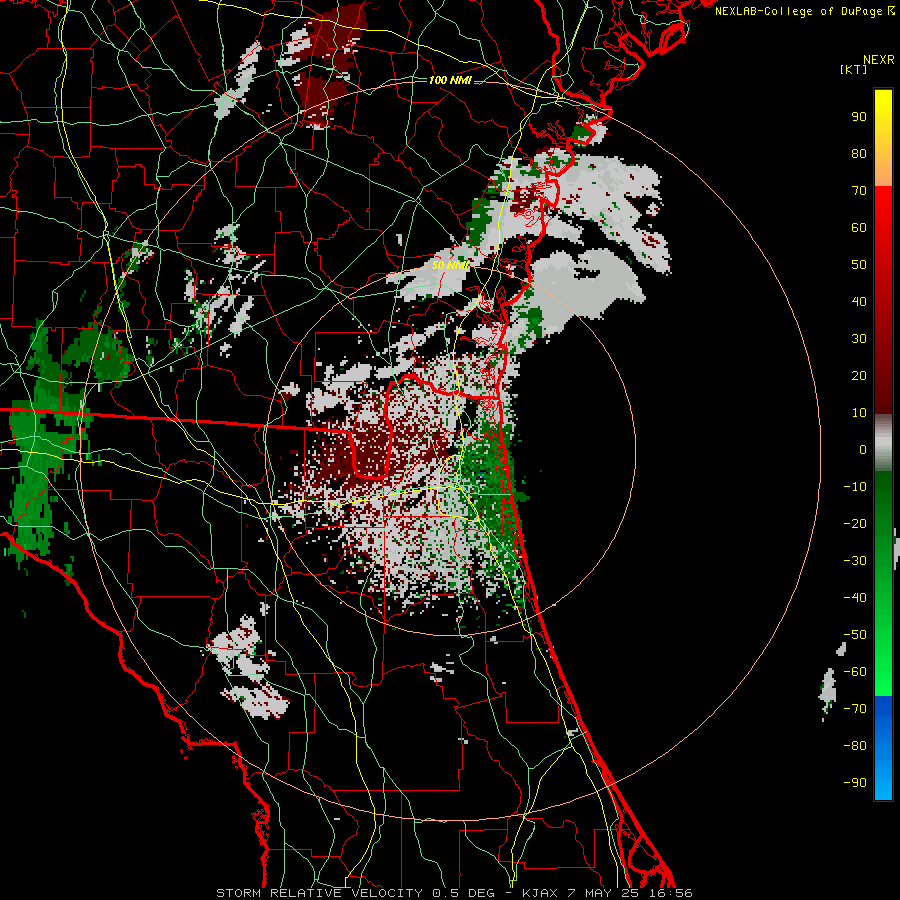Click the 10 value on velocity scale
The height and width of the screenshot is (900, 900).
859,413
